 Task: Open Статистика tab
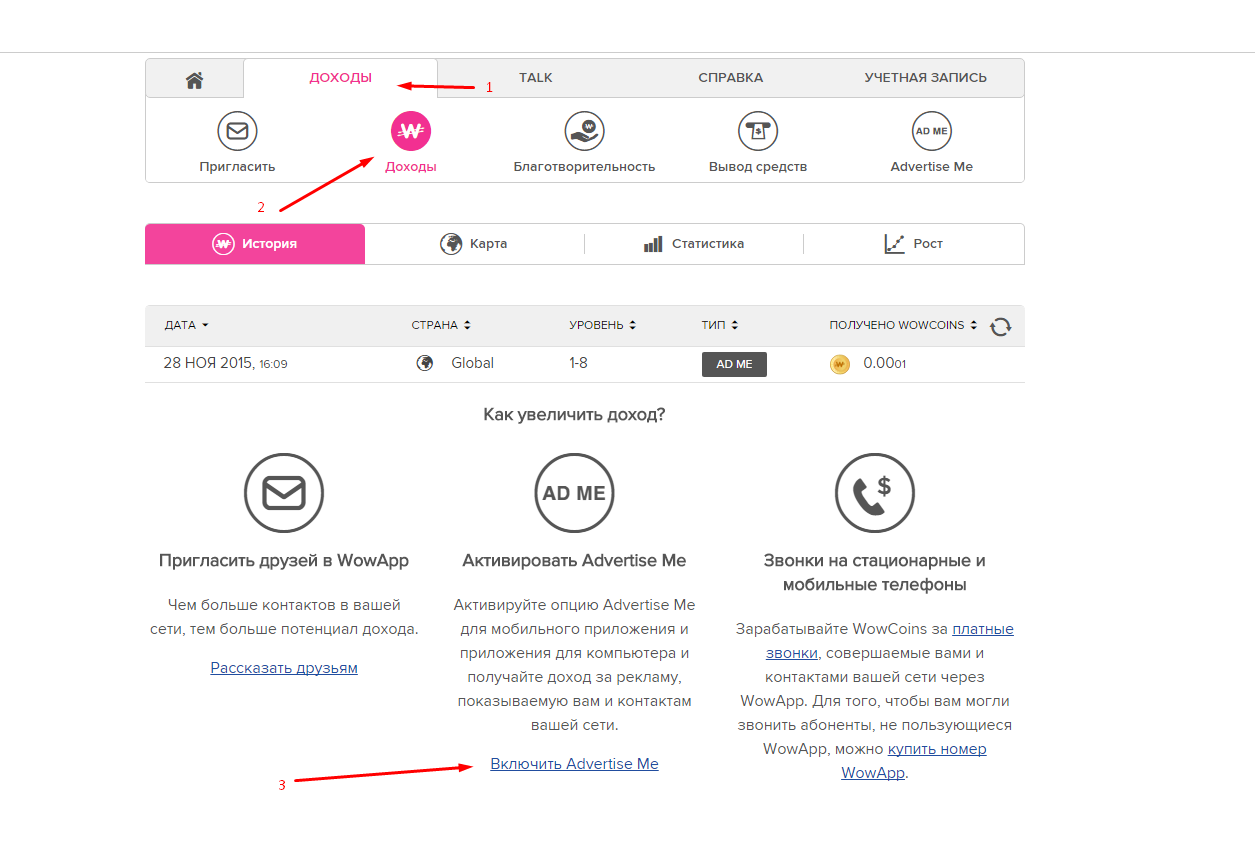[x=694, y=244]
